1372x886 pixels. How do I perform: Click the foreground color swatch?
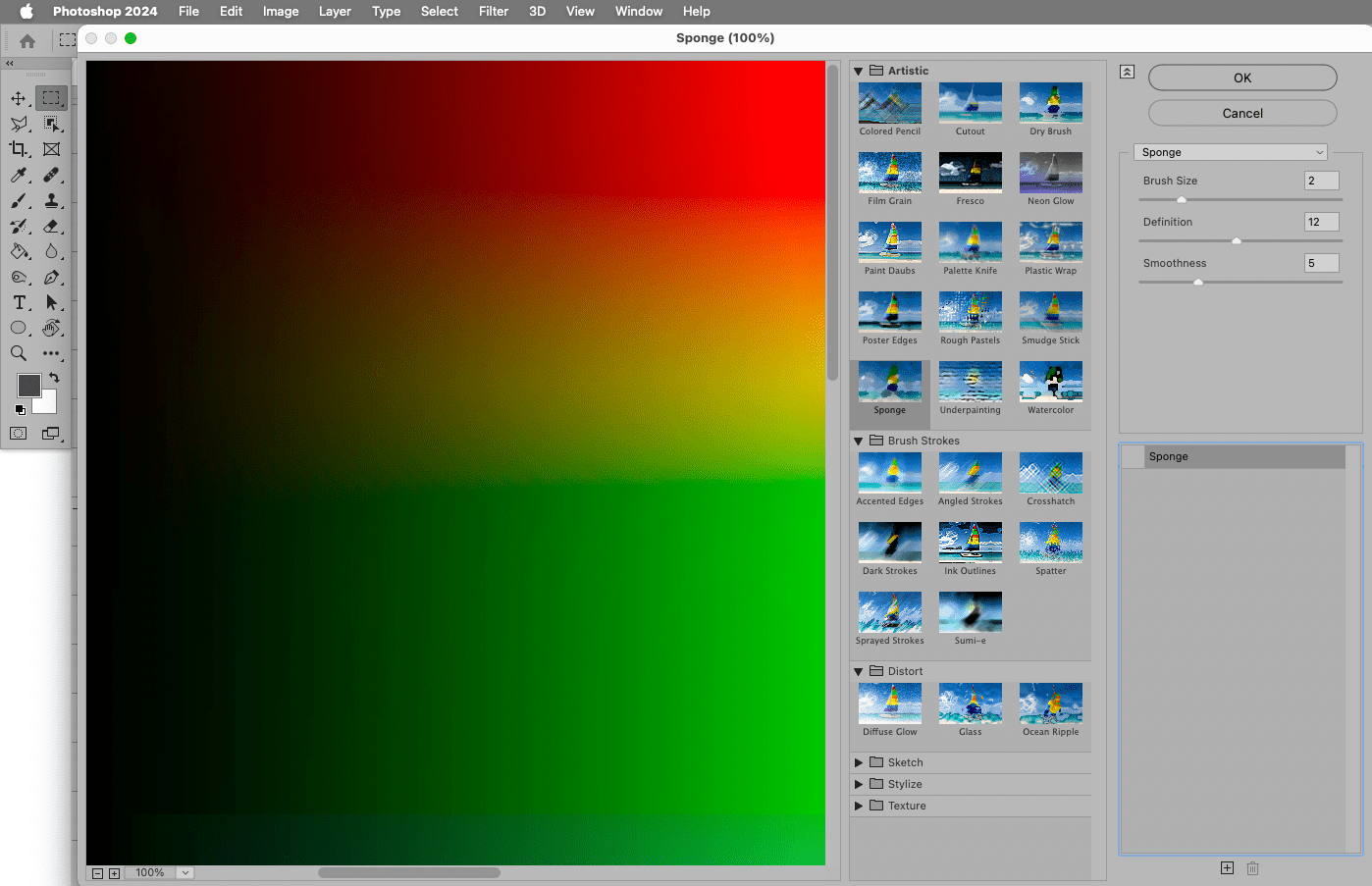click(x=27, y=386)
